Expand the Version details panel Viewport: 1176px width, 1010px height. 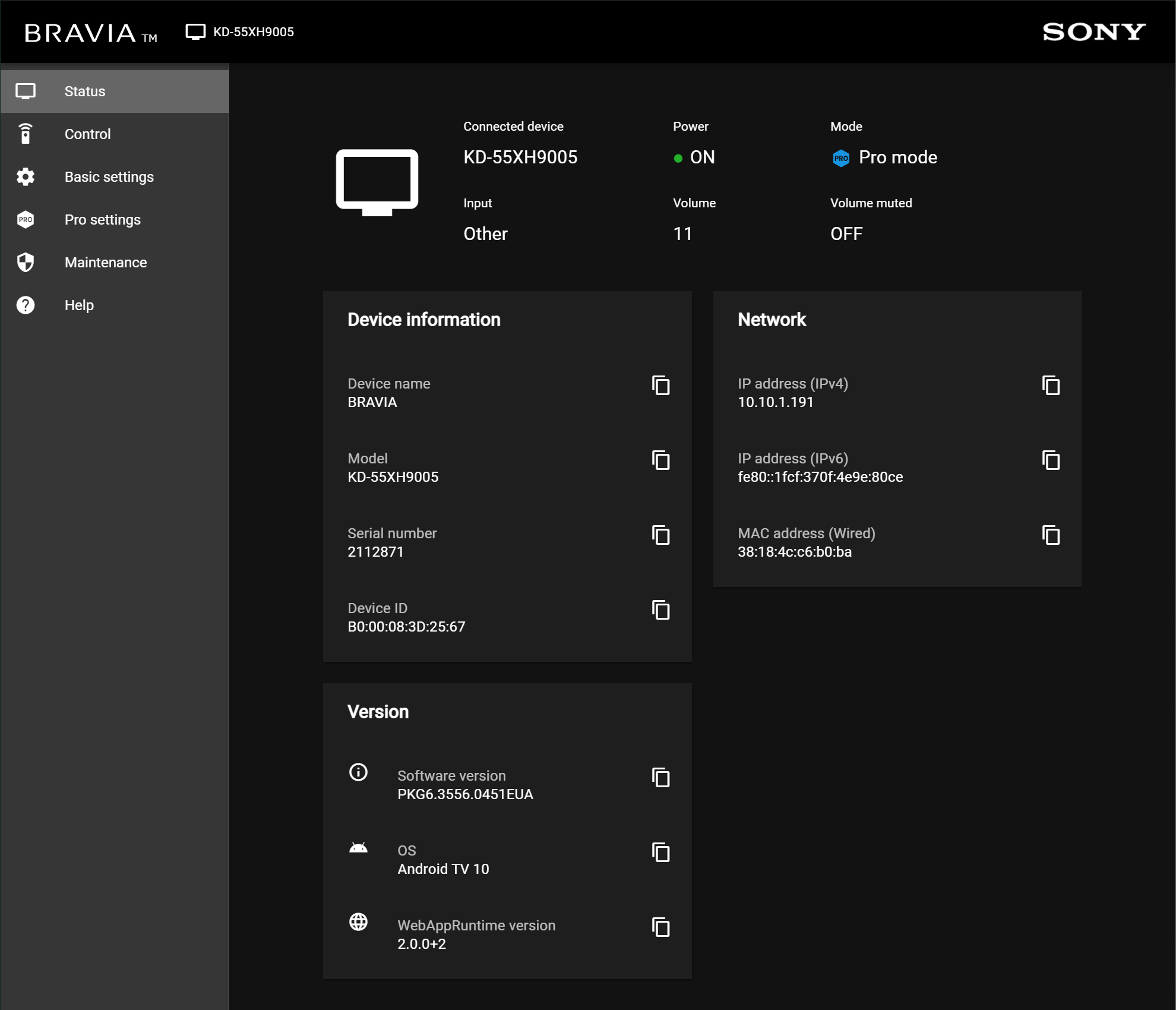click(x=377, y=710)
